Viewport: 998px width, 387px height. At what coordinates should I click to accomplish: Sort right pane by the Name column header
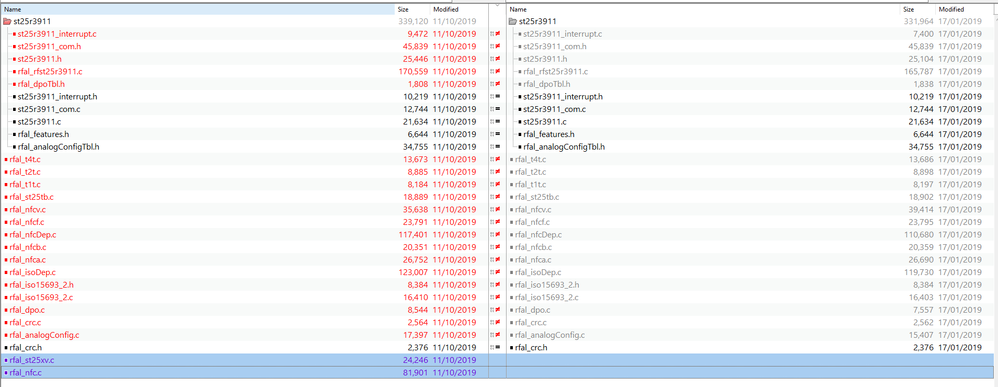click(x=704, y=10)
